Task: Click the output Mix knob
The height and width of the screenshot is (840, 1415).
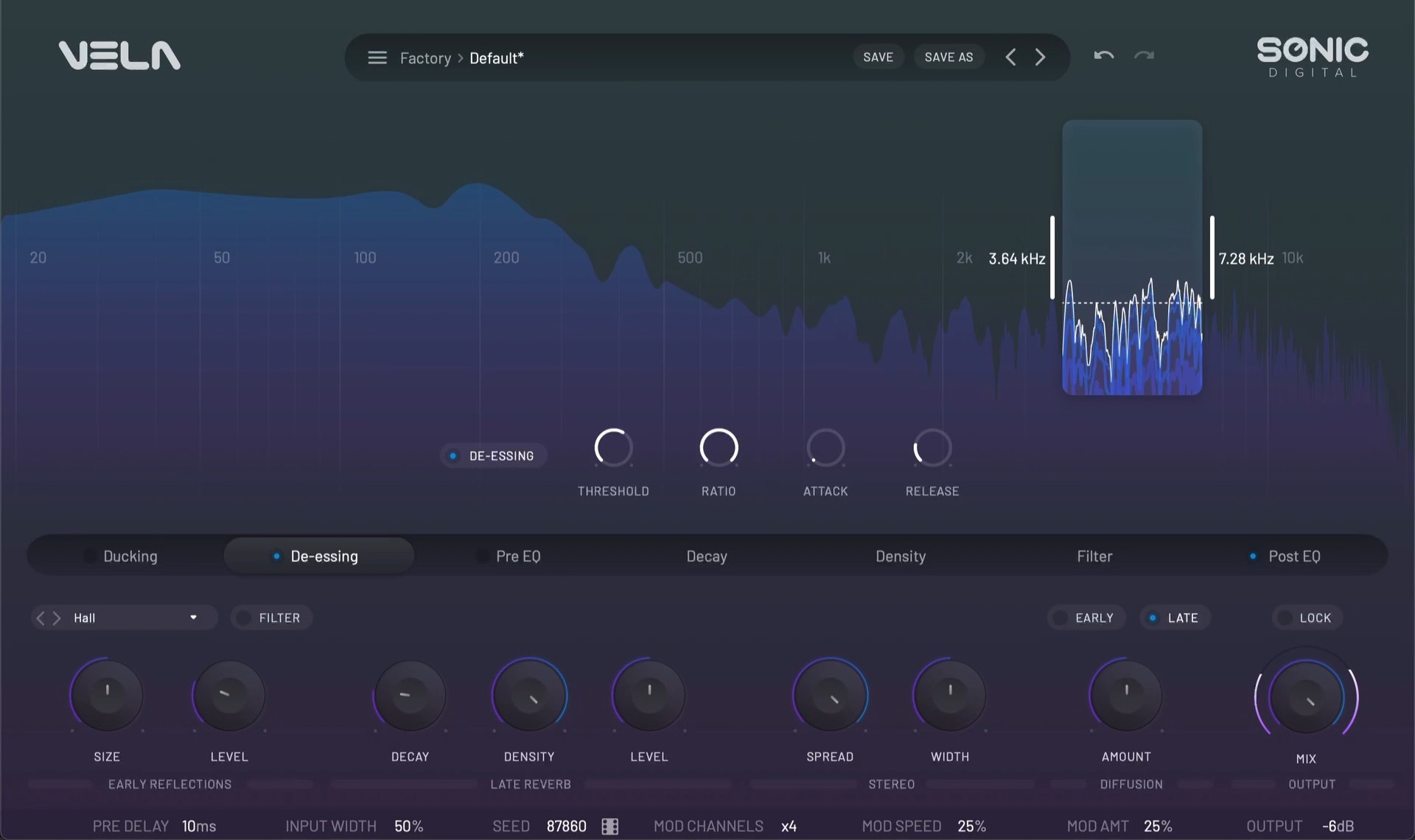Action: (x=1306, y=697)
